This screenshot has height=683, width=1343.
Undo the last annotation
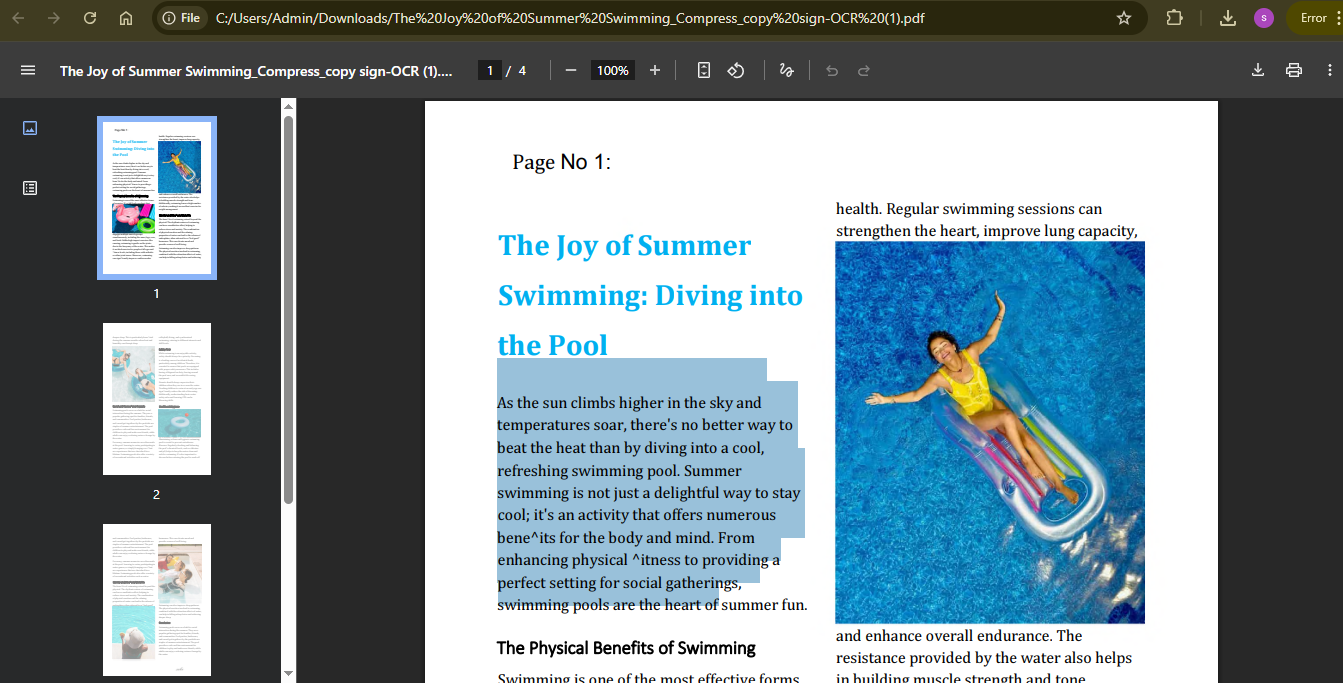(x=830, y=70)
